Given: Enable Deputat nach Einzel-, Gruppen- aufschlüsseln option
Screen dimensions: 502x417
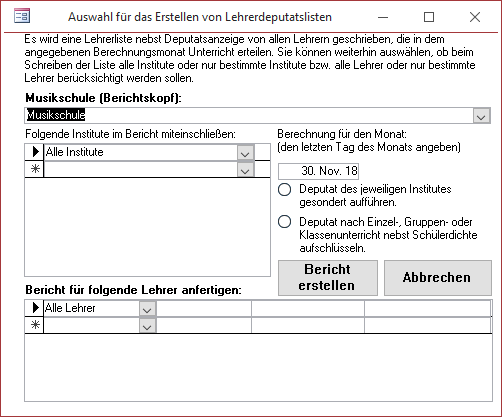Looking at the screenshot, I should [x=285, y=222].
